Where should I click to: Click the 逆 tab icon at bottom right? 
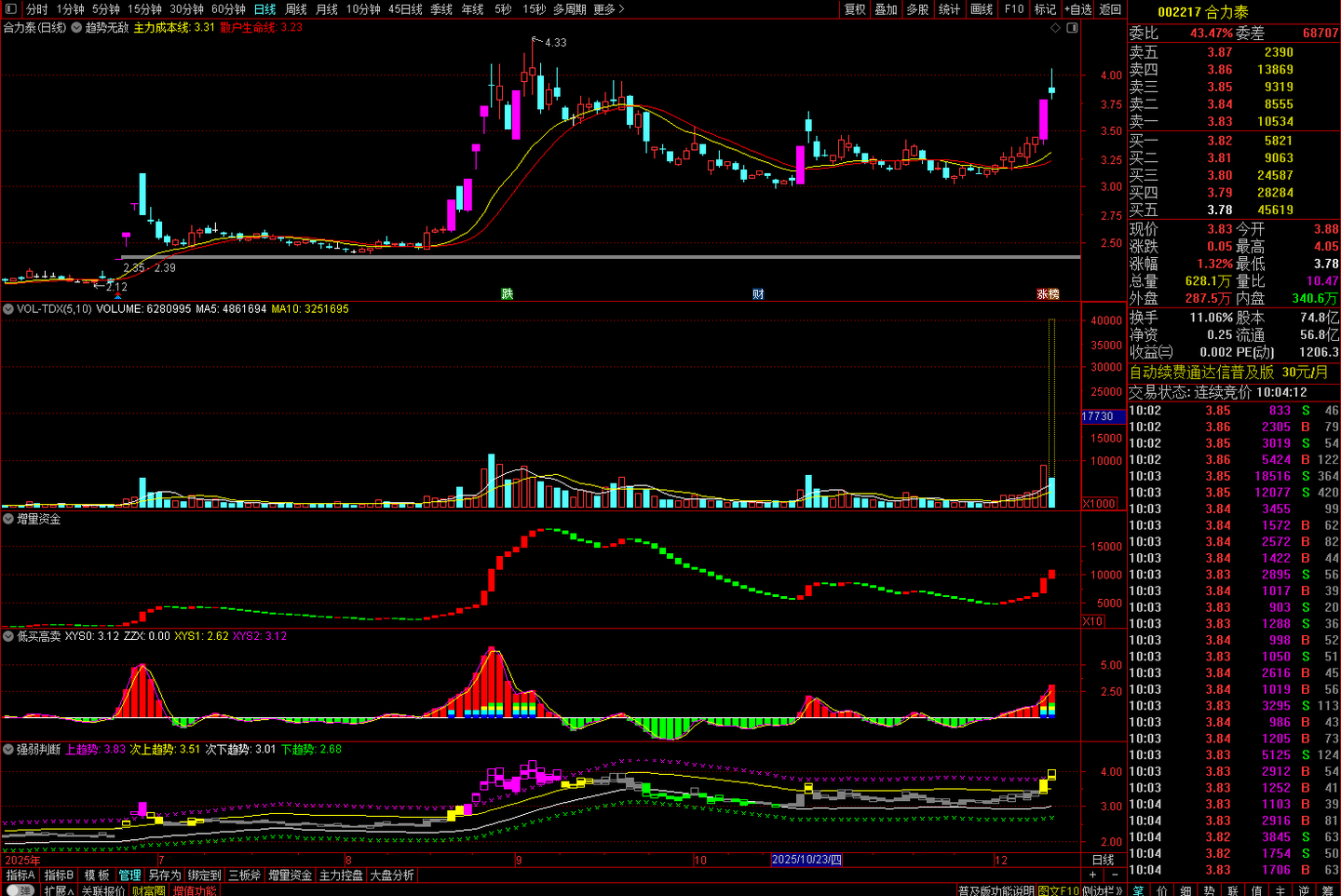click(1304, 890)
